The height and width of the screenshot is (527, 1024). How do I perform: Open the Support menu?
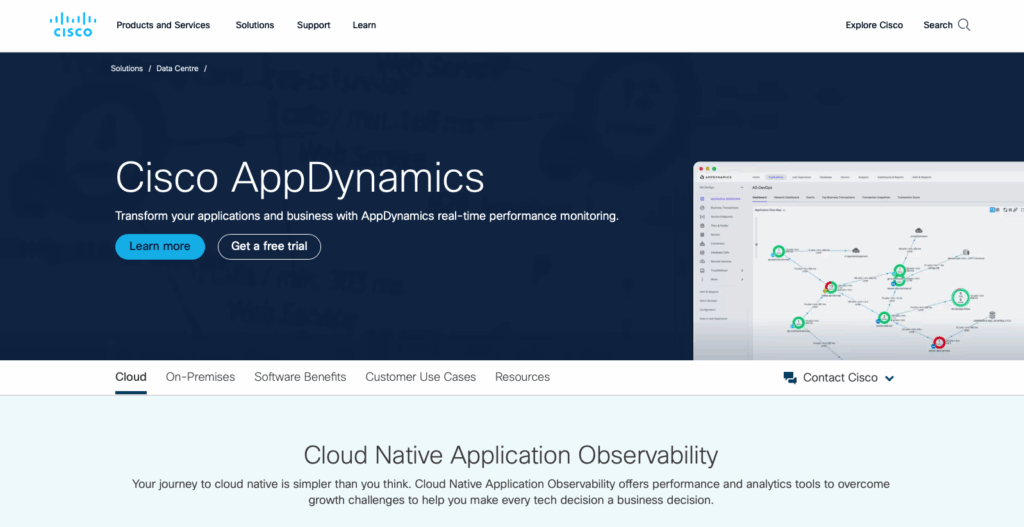pos(313,25)
